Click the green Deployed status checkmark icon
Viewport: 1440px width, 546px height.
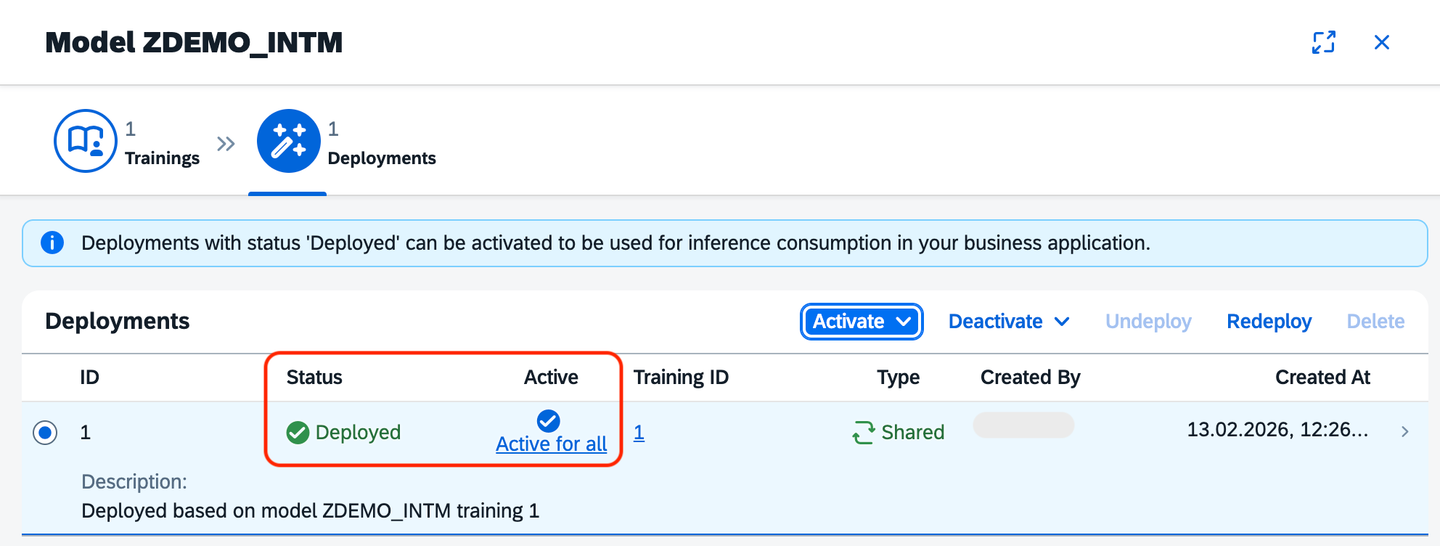[297, 432]
